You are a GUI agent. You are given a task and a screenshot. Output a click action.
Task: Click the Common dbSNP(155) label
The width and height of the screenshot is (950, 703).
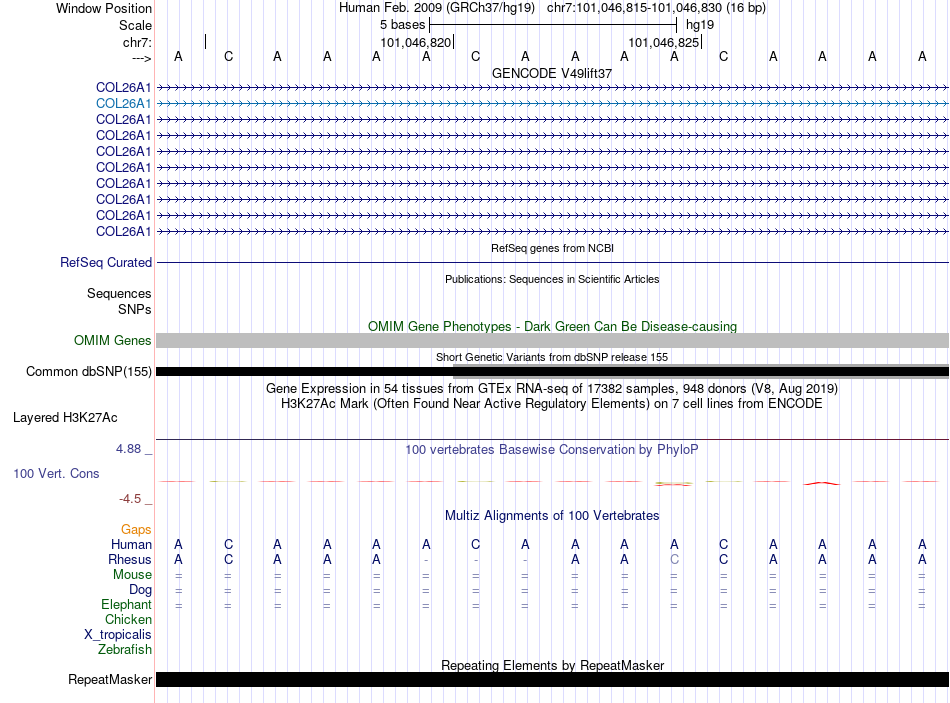[x=88, y=371]
